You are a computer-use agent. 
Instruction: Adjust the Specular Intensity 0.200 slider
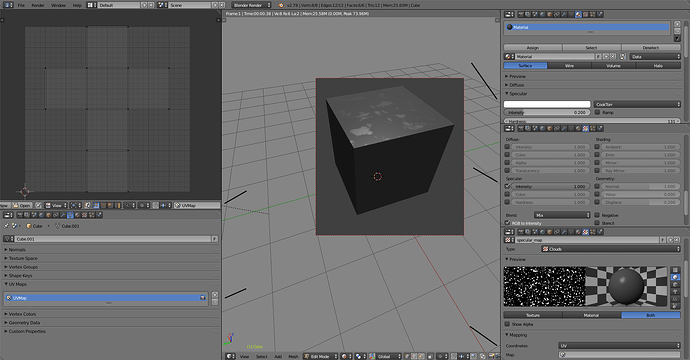point(547,112)
